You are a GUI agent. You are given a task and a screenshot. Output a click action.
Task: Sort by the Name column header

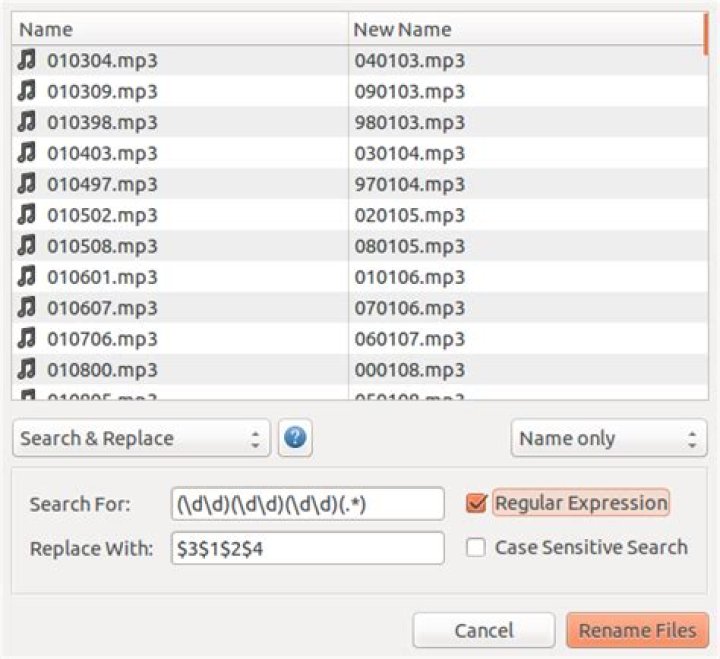(180, 29)
